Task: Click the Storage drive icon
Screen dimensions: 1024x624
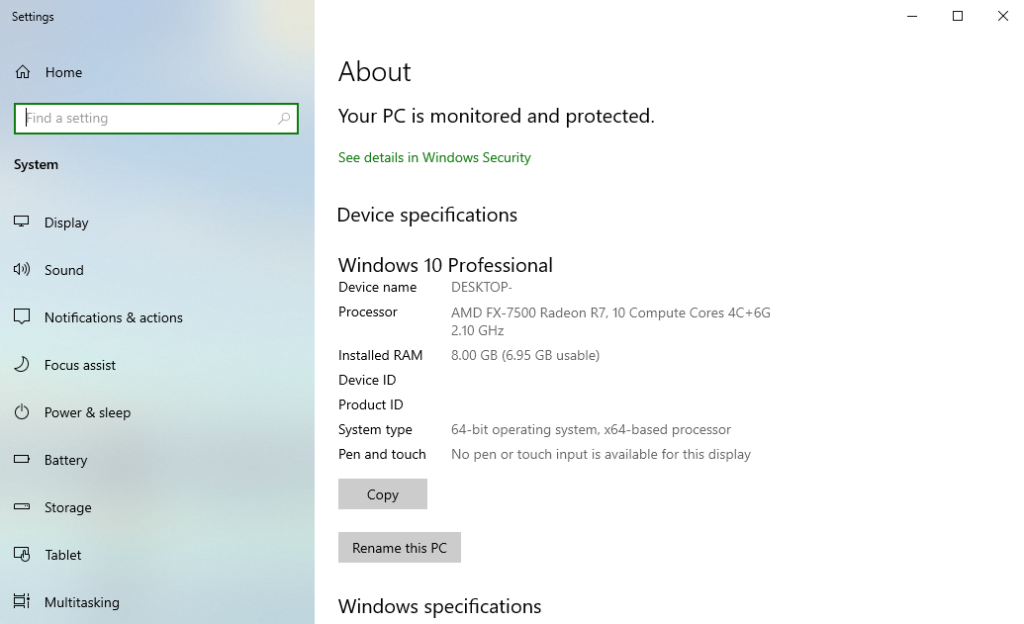Action: pos(21,507)
